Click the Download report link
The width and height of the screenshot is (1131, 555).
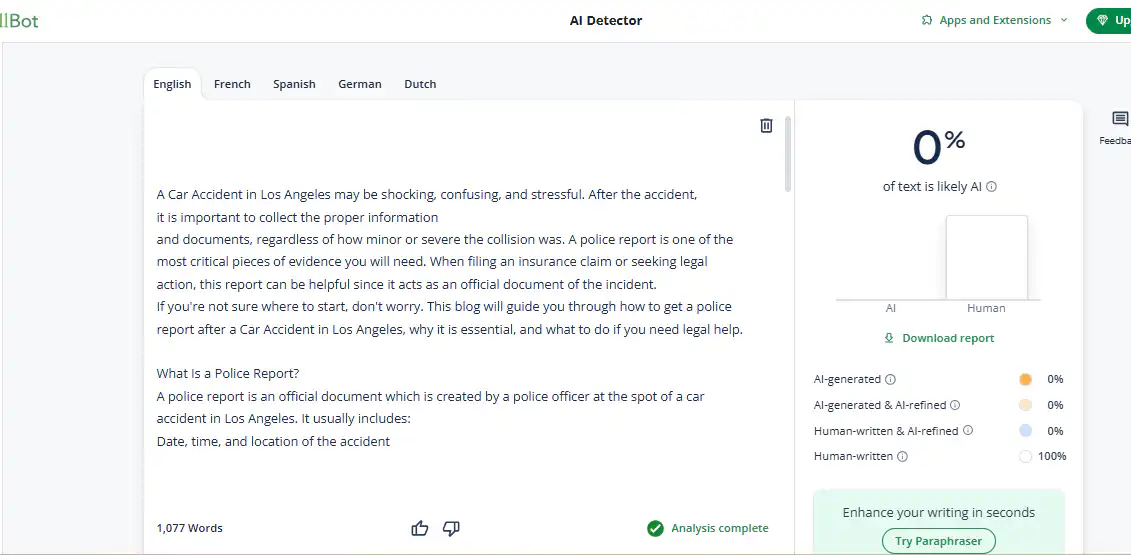click(x=939, y=338)
